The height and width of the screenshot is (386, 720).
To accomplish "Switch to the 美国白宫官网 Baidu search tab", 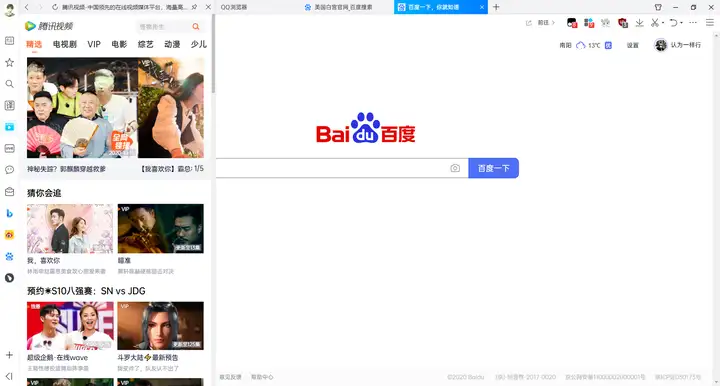I will coord(347,7).
